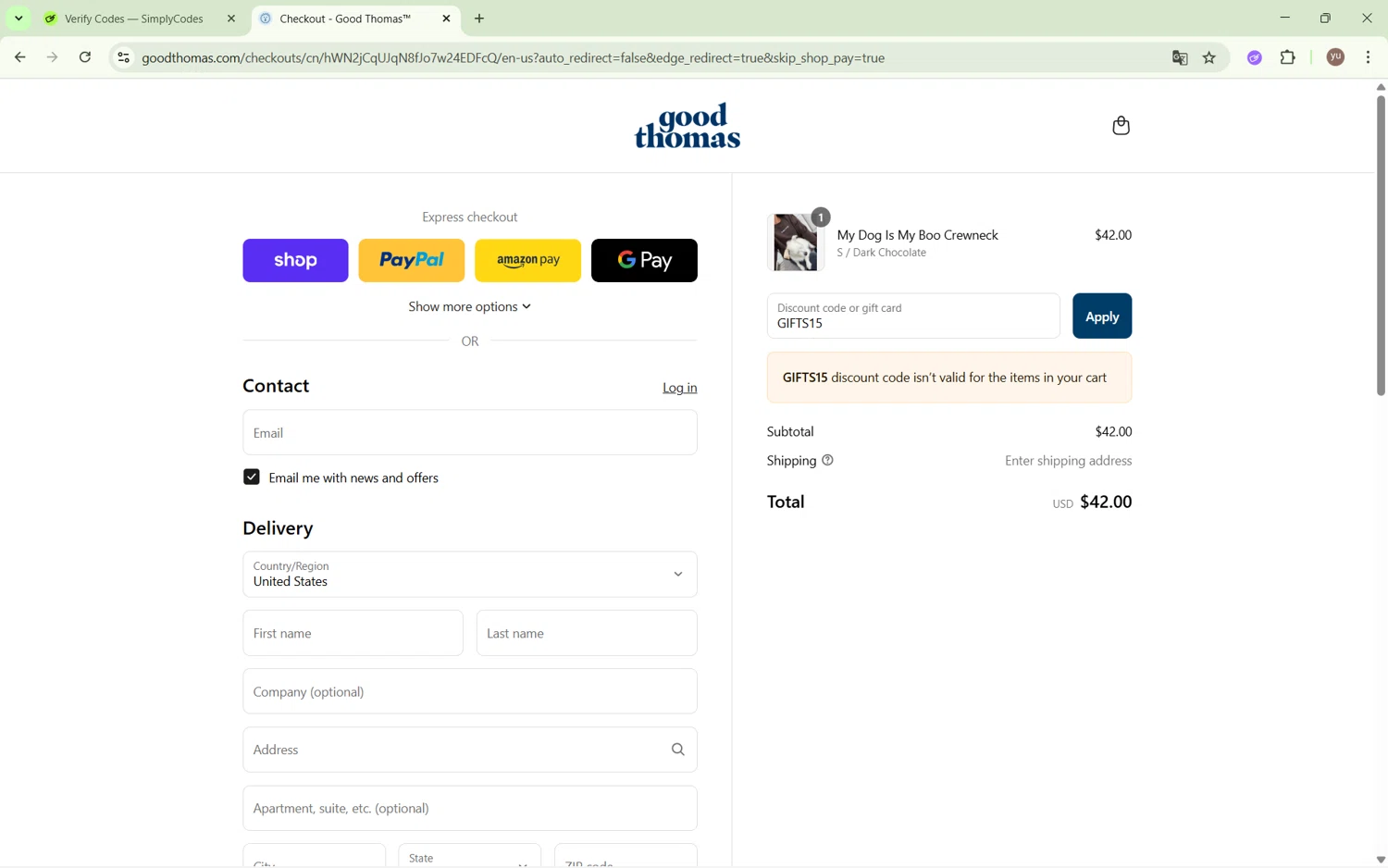View site information icon in address bar

(123, 57)
